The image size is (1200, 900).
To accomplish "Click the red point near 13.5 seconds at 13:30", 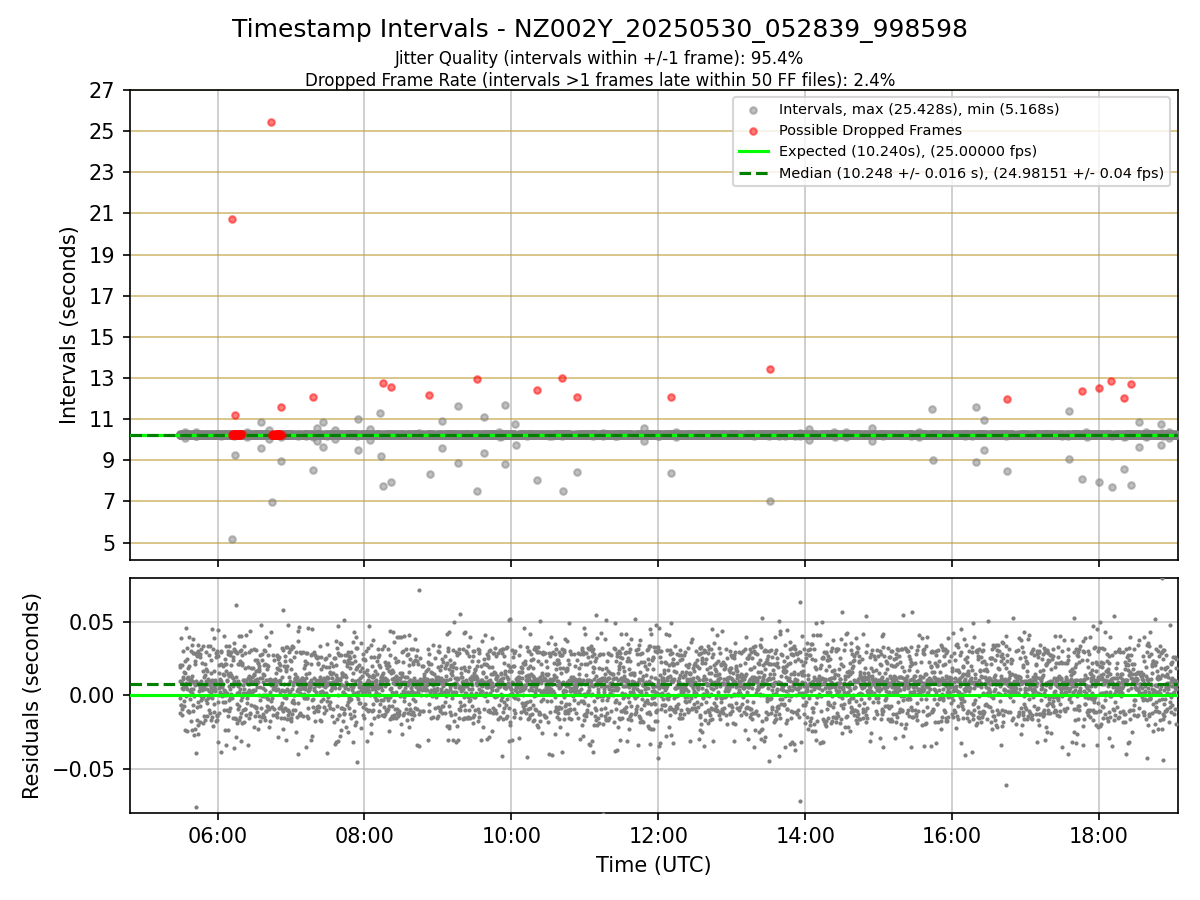I will (770, 369).
